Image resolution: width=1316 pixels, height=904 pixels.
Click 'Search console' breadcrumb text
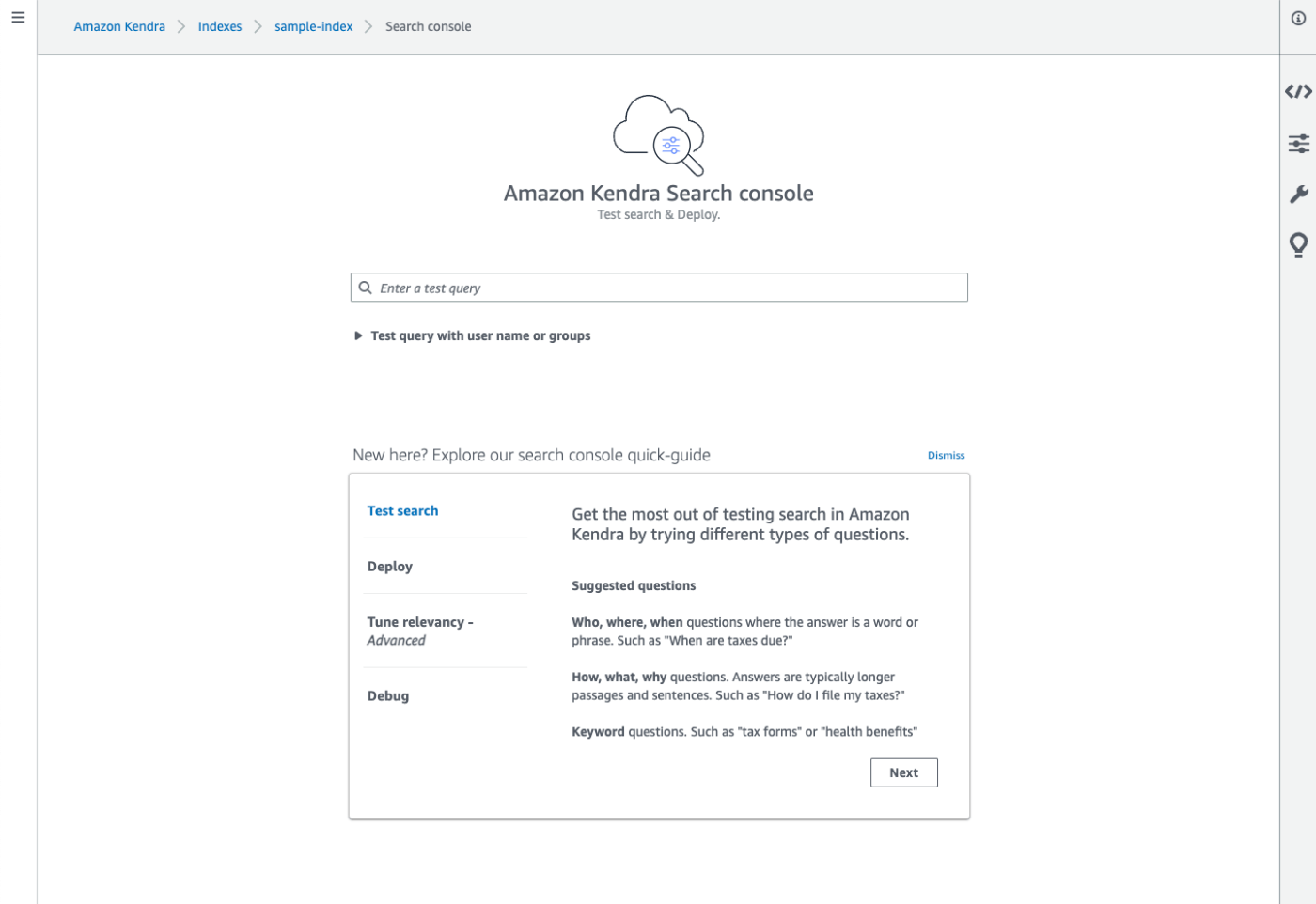(428, 26)
